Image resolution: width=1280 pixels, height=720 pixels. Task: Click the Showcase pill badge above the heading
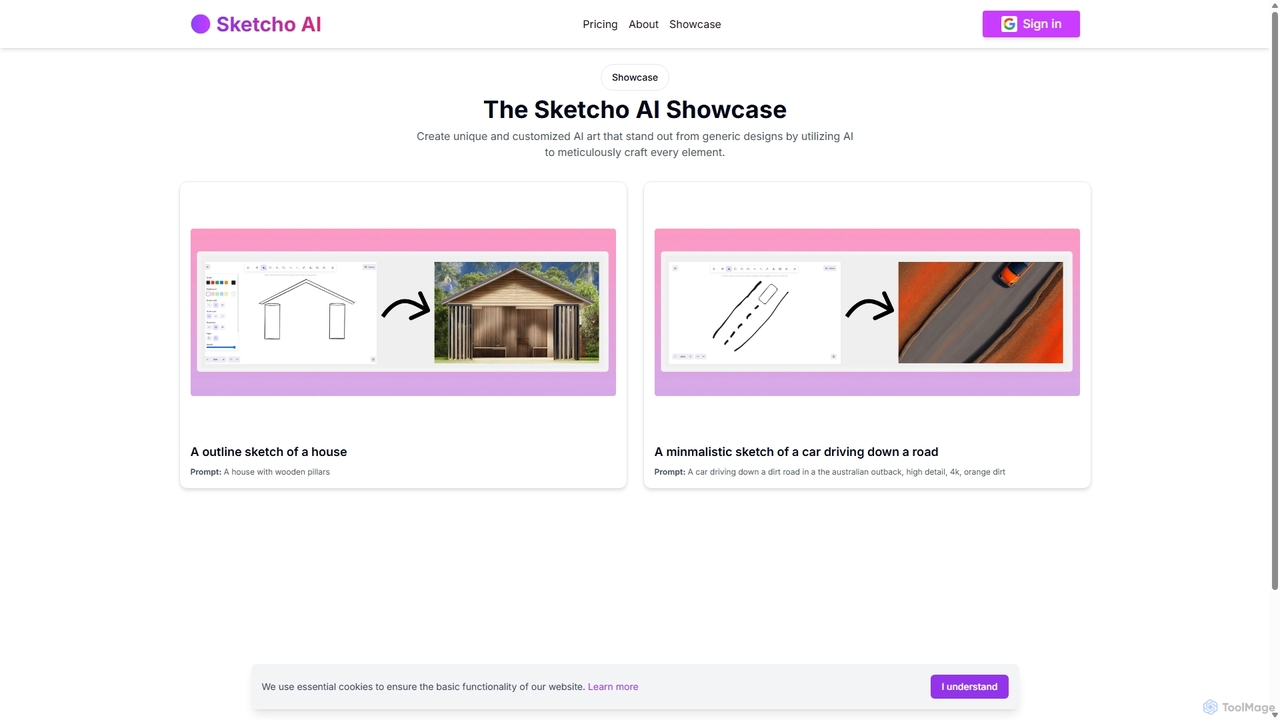pyautogui.click(x=635, y=77)
